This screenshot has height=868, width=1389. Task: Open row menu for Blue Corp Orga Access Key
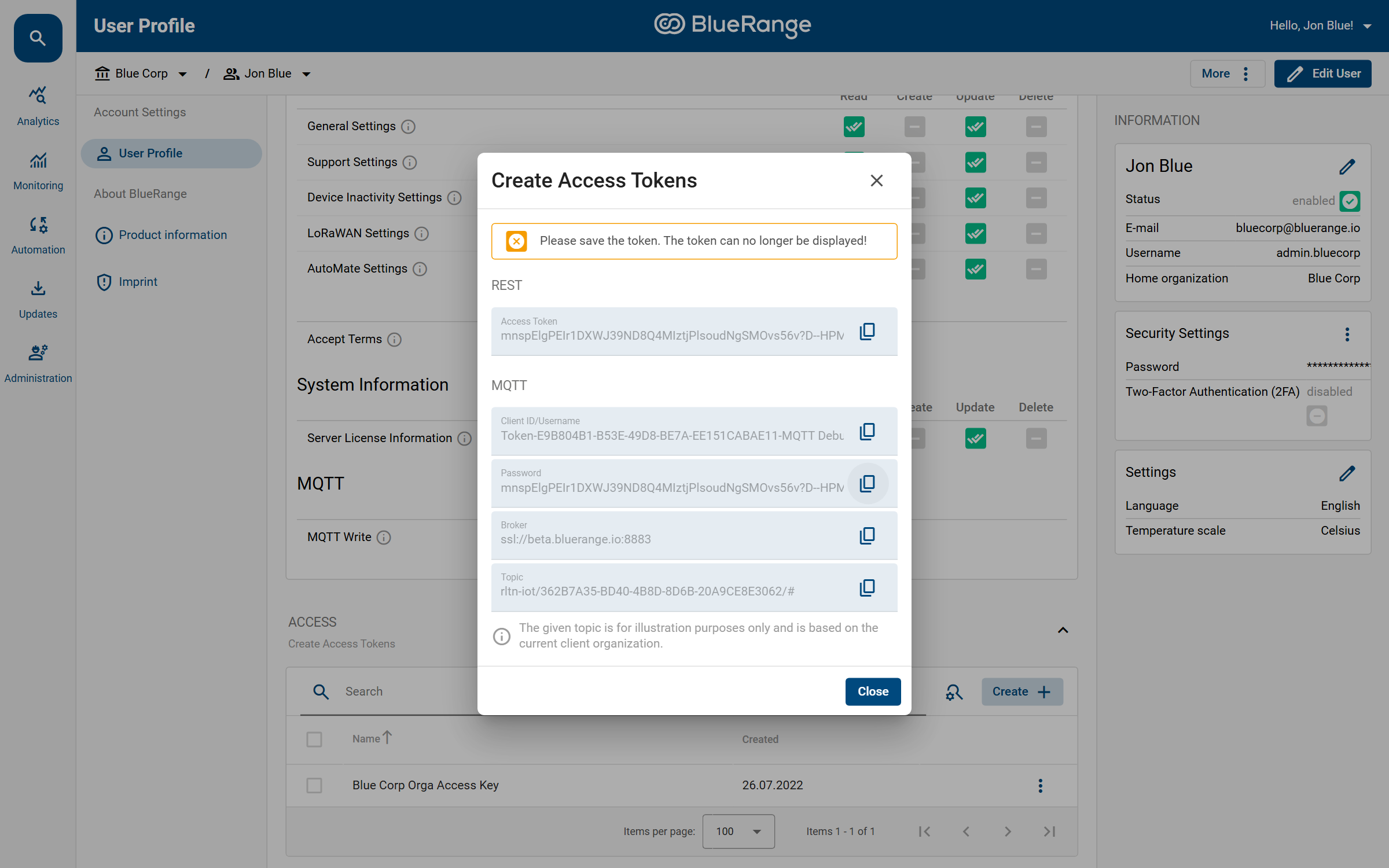1040,785
